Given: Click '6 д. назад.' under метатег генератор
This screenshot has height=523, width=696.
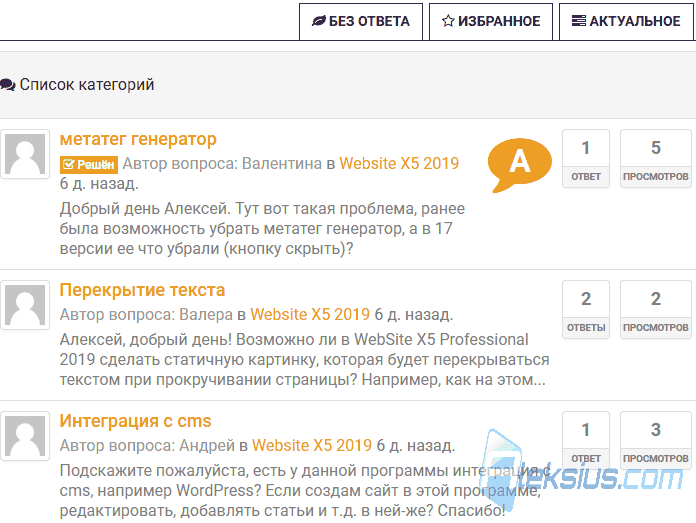Looking at the screenshot, I should (x=99, y=183).
